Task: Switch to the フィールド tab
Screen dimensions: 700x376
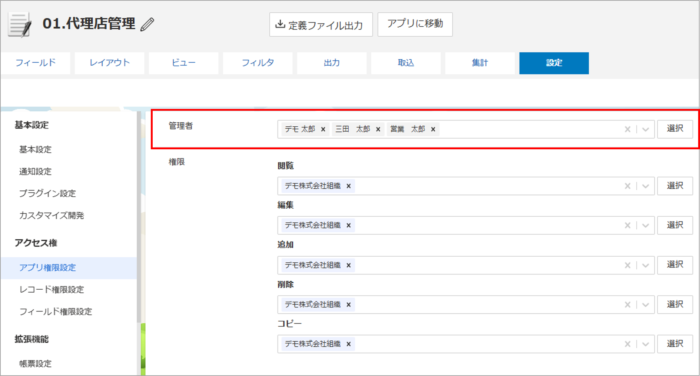Action: pos(36,63)
